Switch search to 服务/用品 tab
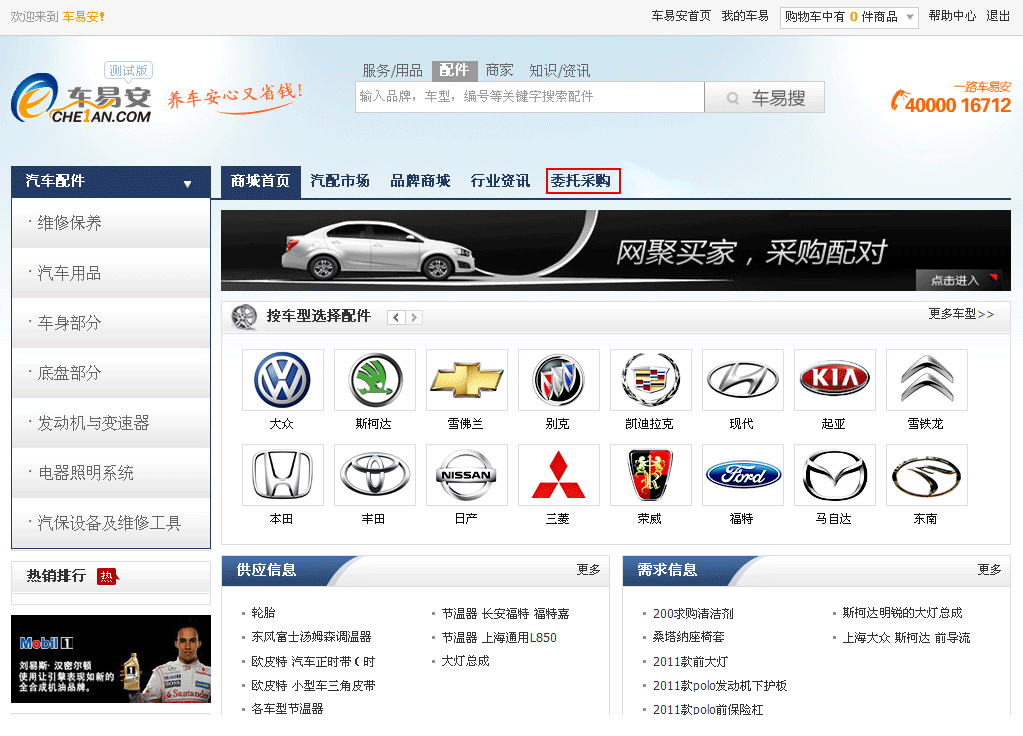1023x736 pixels. click(392, 70)
